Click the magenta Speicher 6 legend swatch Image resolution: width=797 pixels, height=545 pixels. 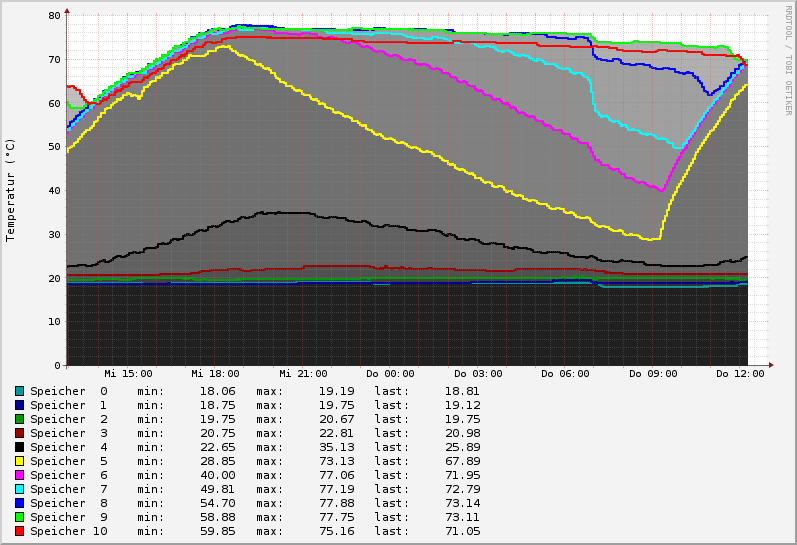19,475
